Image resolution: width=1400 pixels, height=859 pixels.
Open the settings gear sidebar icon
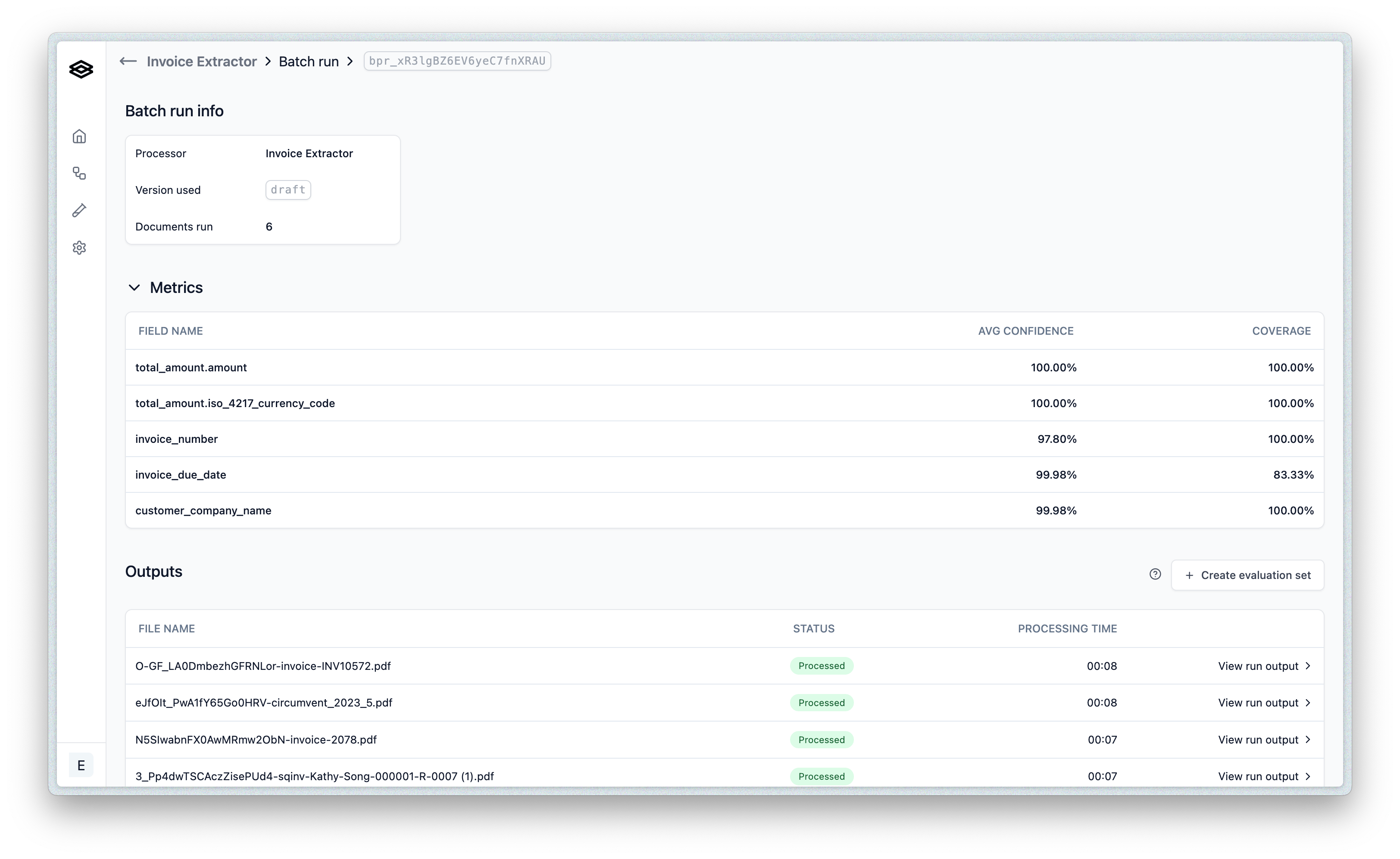click(79, 248)
